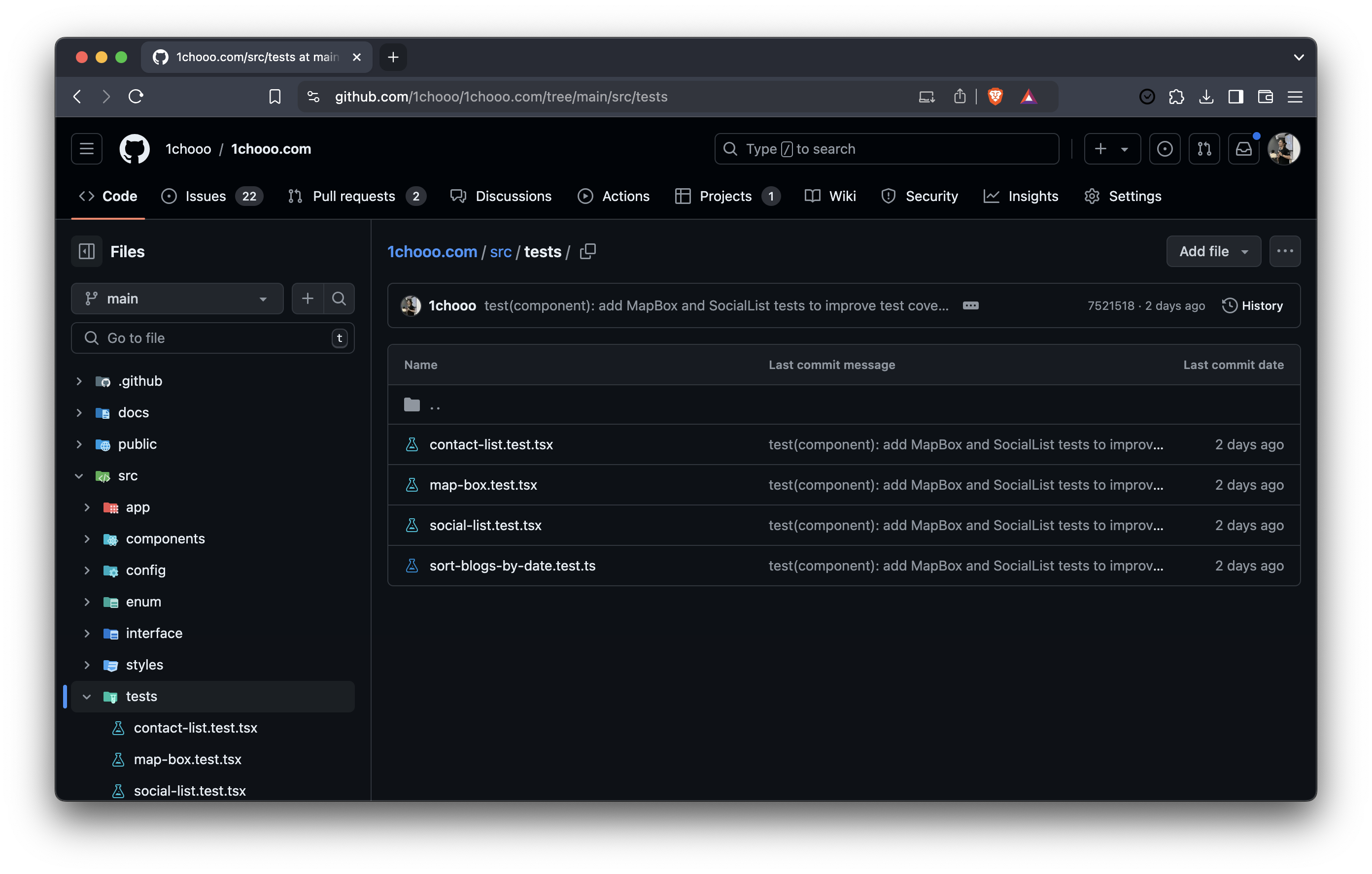This screenshot has height=874, width=1372.
Task: View the commit History
Action: point(1252,305)
